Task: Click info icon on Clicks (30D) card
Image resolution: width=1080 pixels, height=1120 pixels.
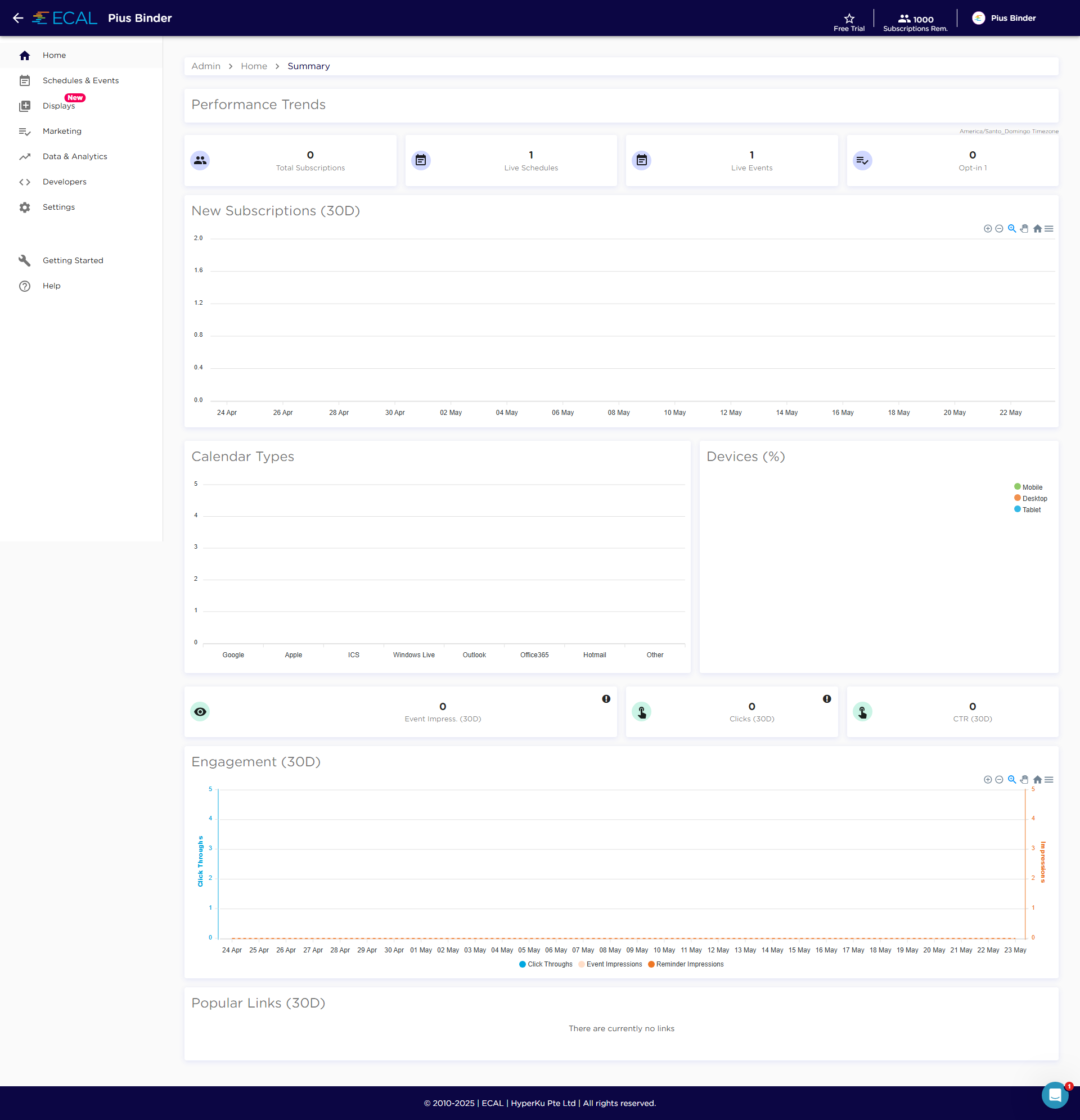Action: coord(827,699)
